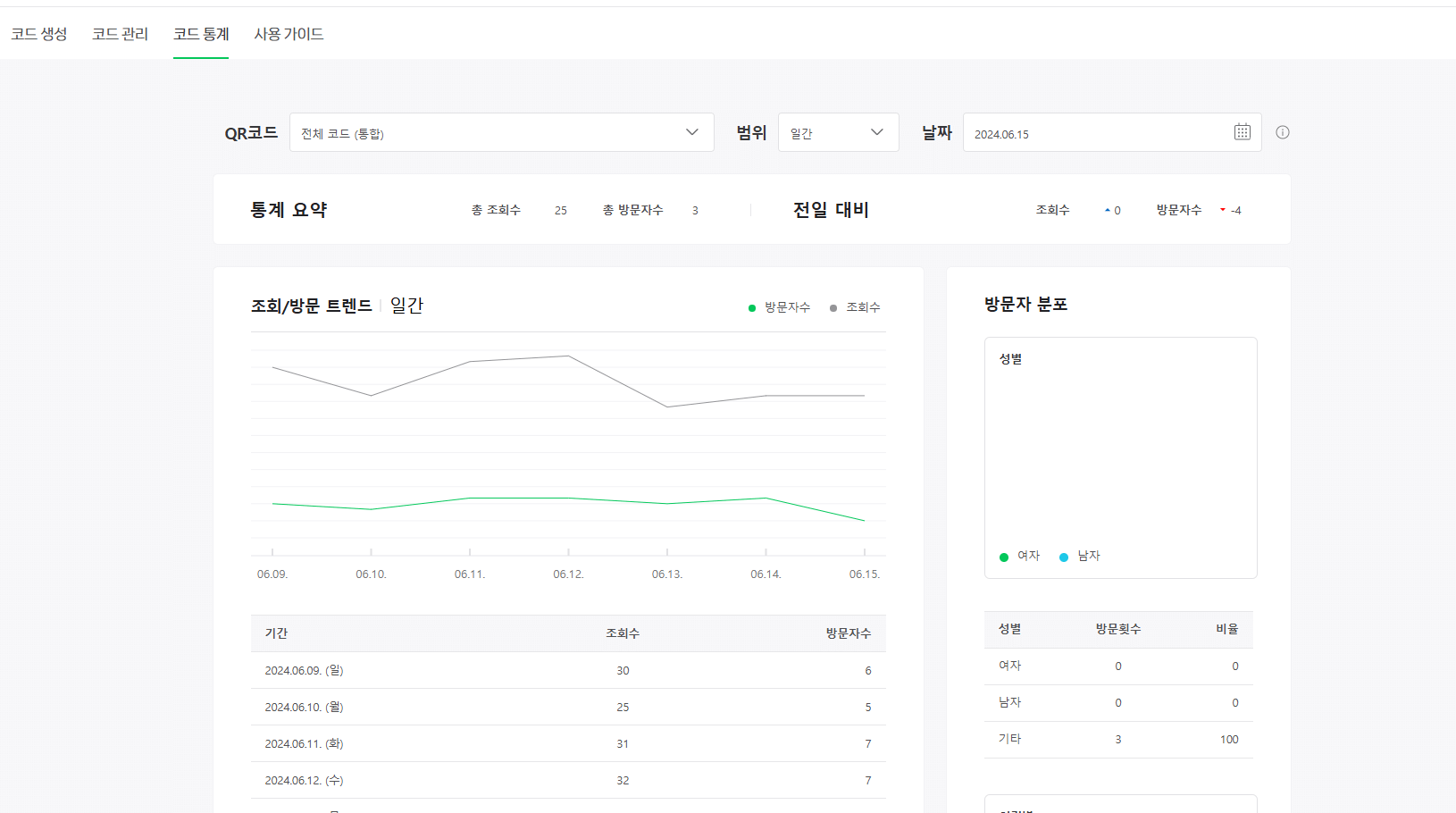This screenshot has width=1456, height=813.
Task: Click the info circle icon next to date
Action: tap(1283, 132)
